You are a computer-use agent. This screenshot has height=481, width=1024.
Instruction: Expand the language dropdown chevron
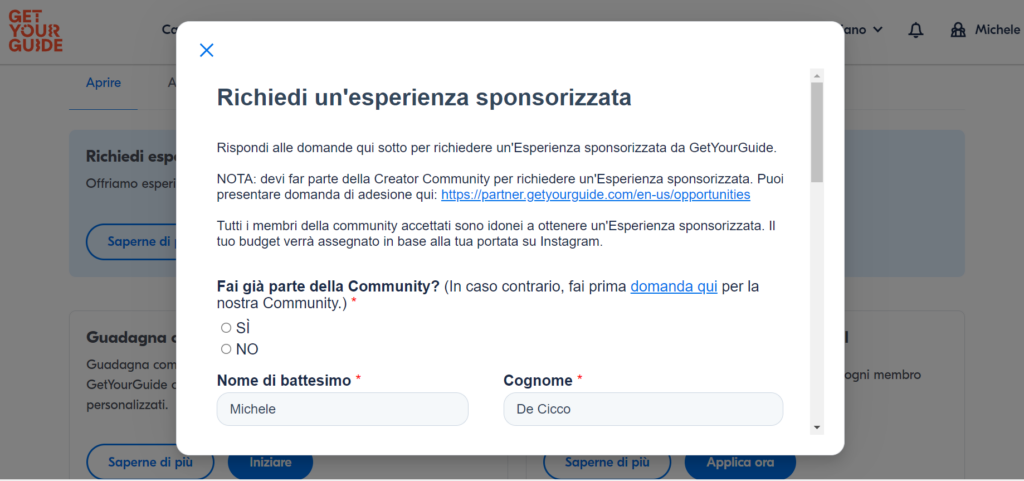click(878, 30)
